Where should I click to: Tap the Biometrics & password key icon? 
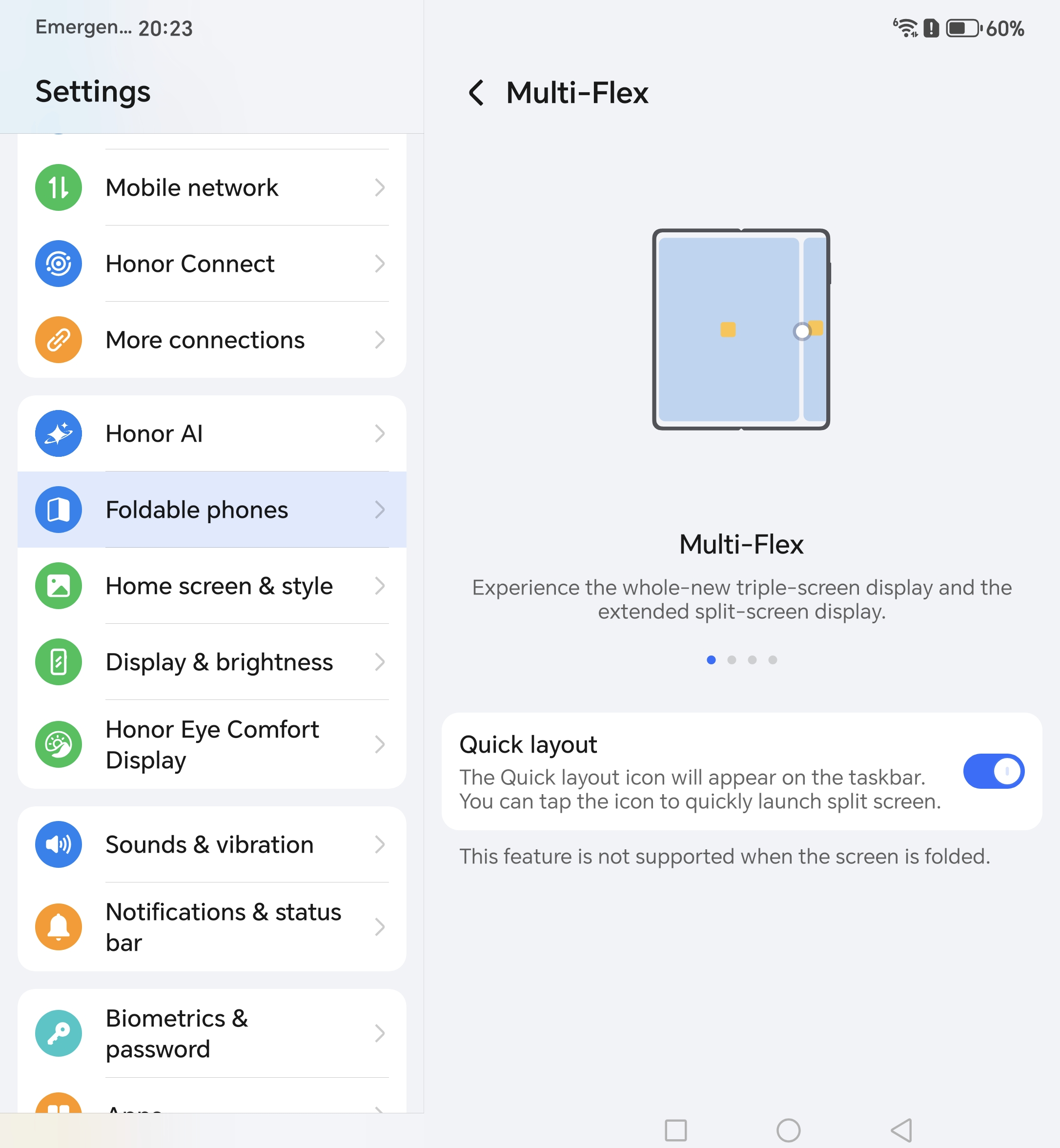59,1033
